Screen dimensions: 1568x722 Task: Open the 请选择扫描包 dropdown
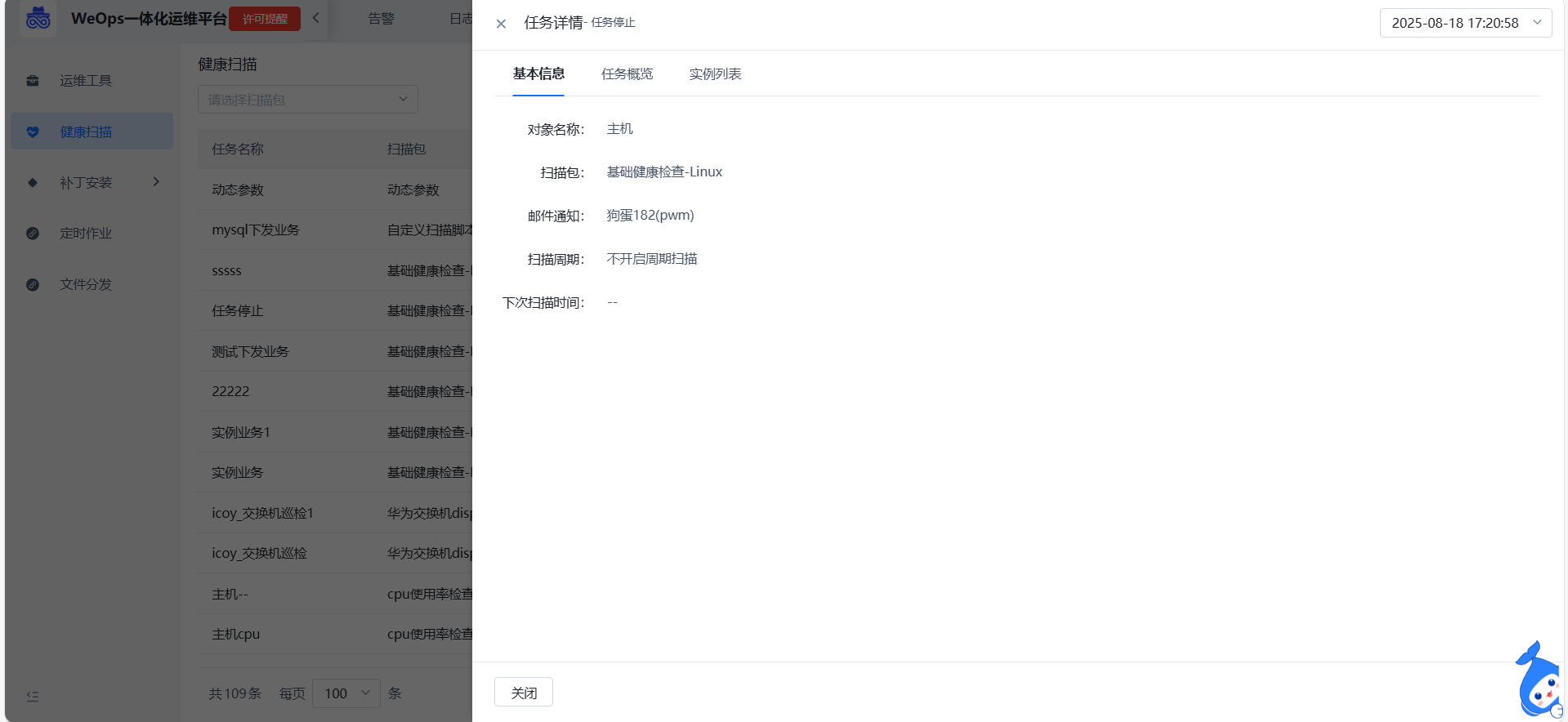coord(307,100)
